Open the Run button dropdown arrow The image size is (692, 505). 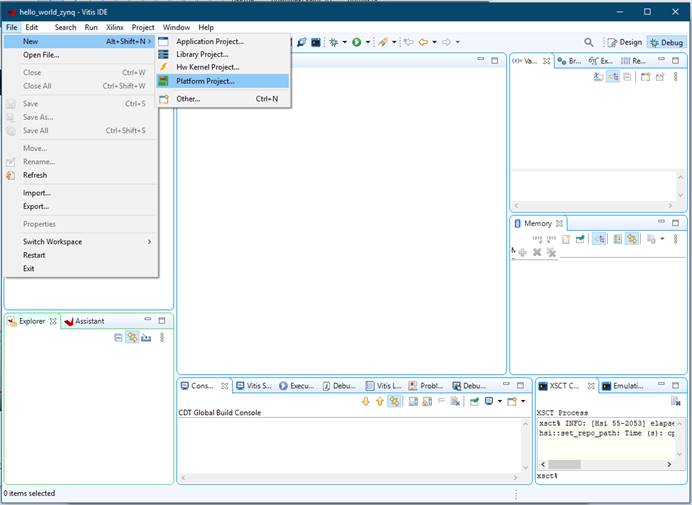click(368, 42)
